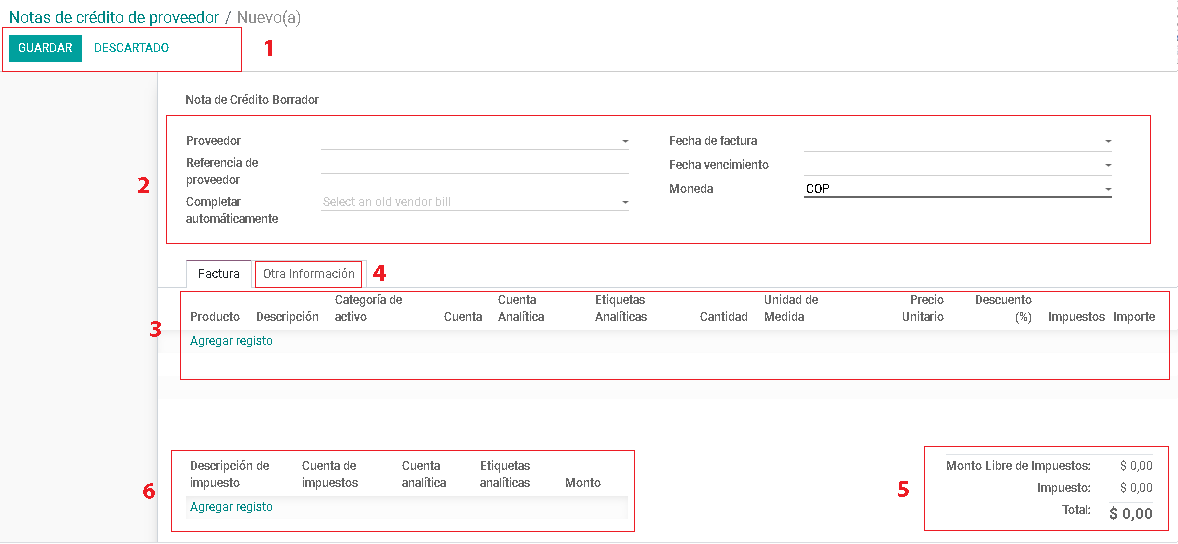Click the Cuenta column header in invoice lines
Viewport: 1178px width, 544px height.
pyautogui.click(x=463, y=317)
